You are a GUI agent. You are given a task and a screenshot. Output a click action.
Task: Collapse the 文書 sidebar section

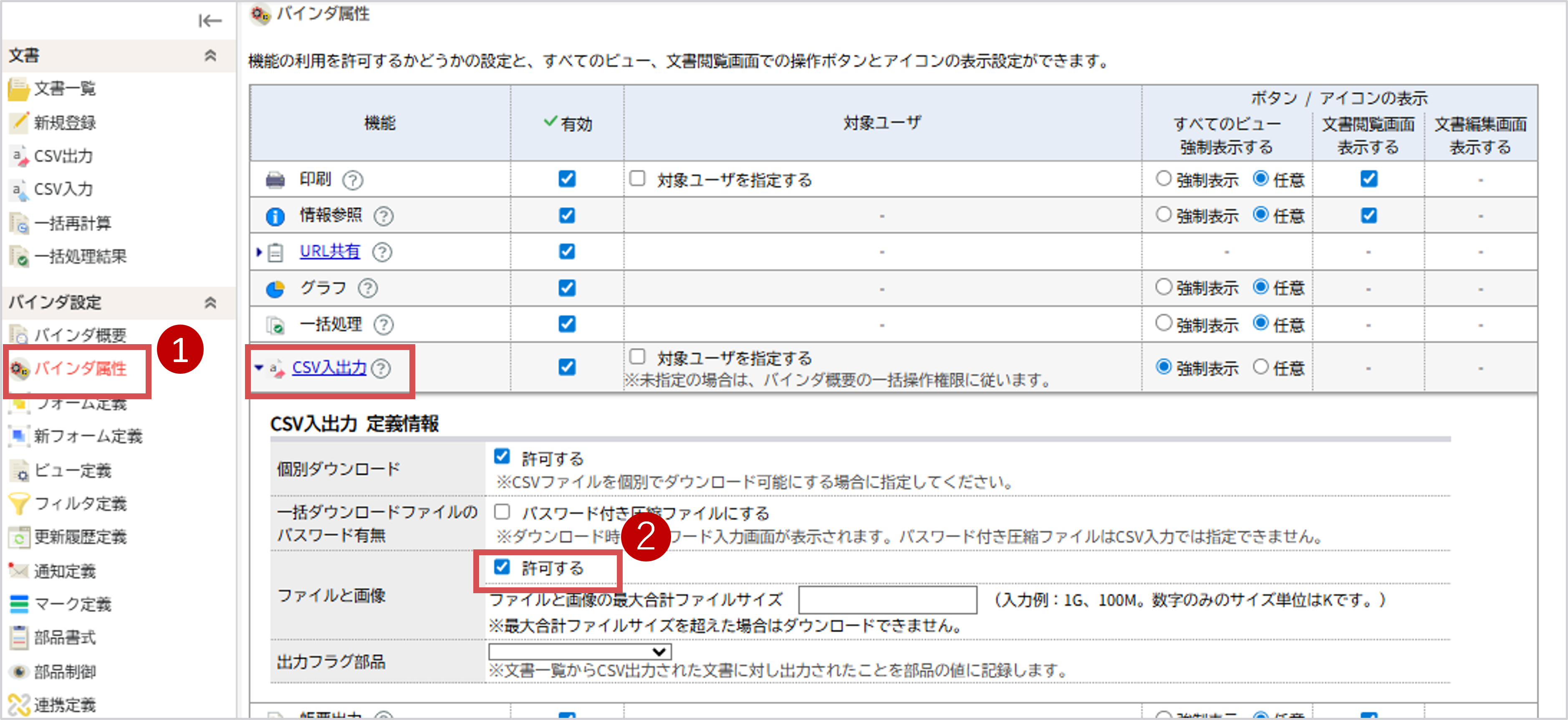tap(210, 55)
